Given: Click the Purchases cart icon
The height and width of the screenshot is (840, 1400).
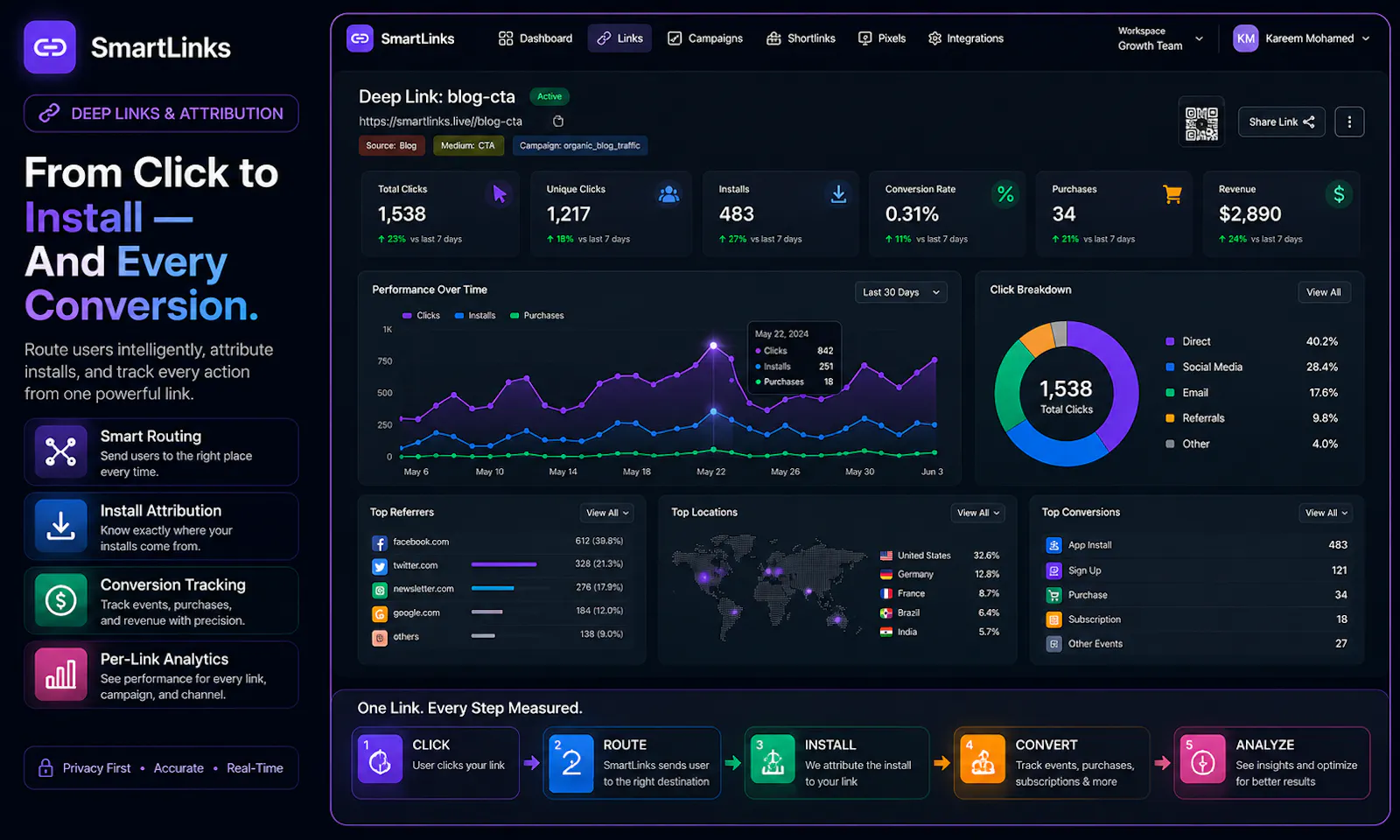Looking at the screenshot, I should 1172,194.
